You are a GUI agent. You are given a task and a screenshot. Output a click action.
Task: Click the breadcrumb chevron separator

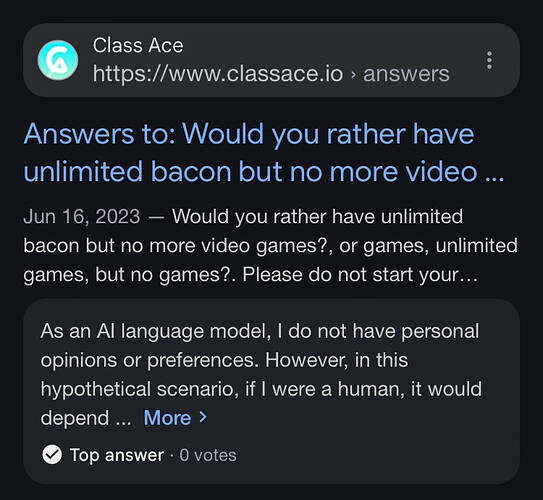(x=353, y=74)
